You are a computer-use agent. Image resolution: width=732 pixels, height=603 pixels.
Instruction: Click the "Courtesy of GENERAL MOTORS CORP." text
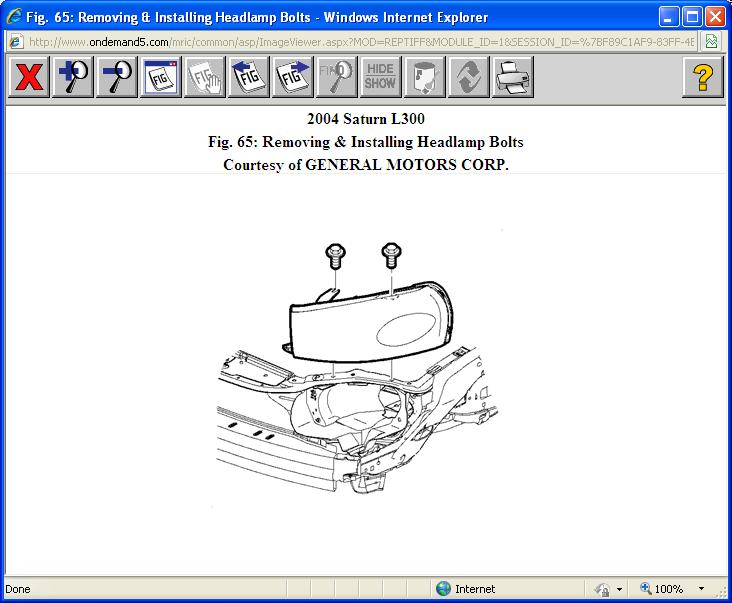[366, 165]
